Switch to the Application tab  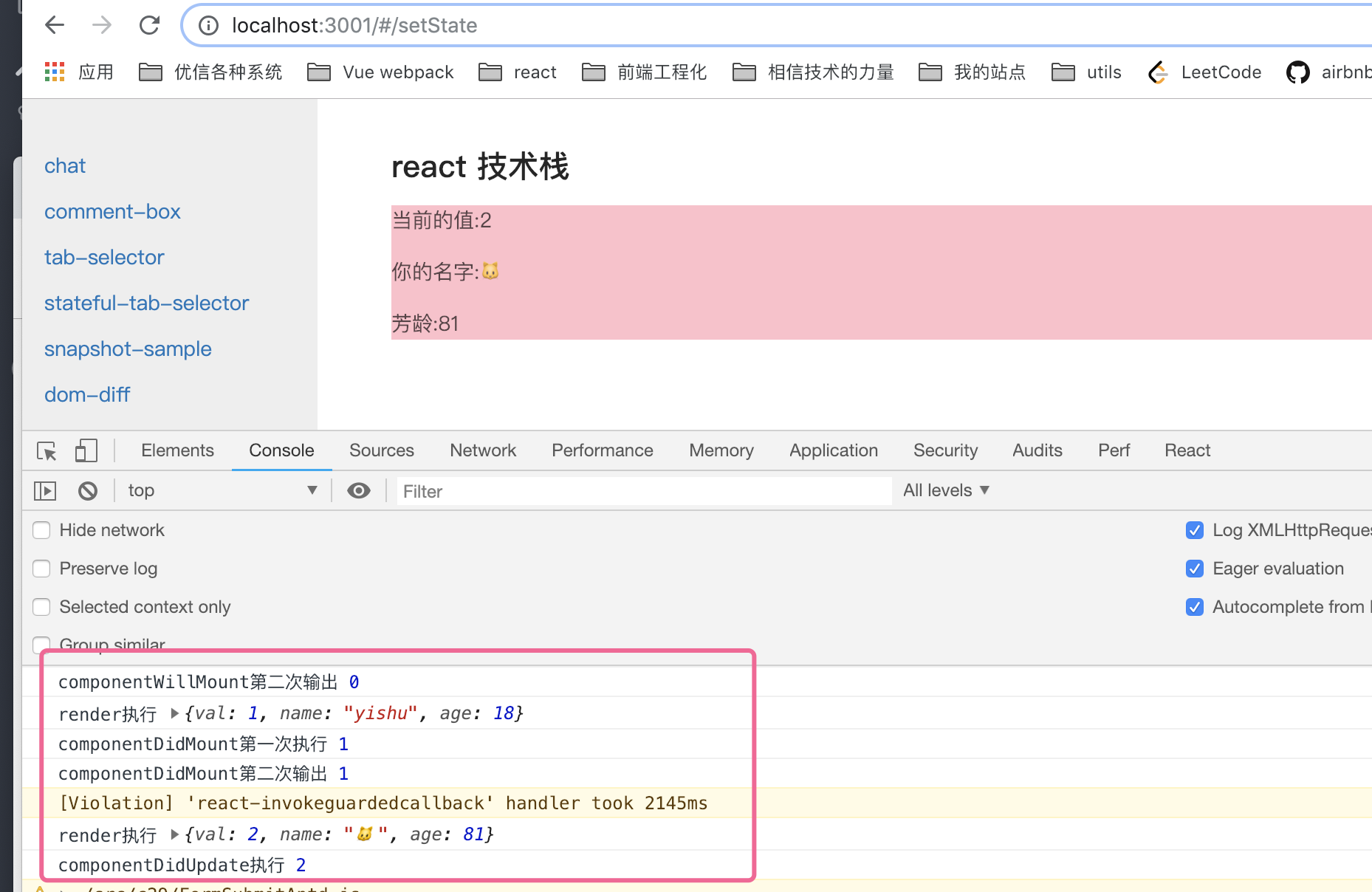click(x=834, y=450)
